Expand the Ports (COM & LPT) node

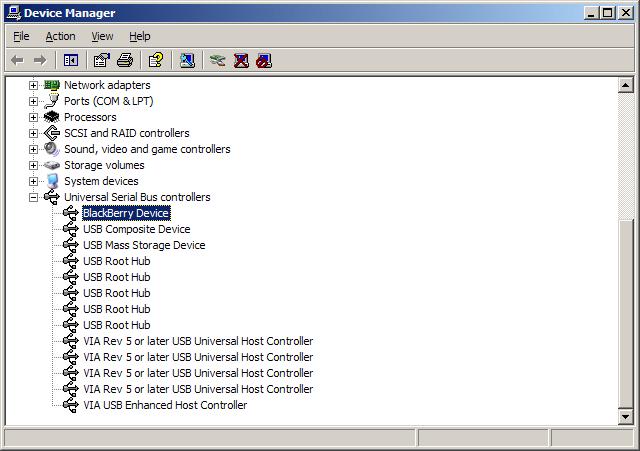point(33,101)
